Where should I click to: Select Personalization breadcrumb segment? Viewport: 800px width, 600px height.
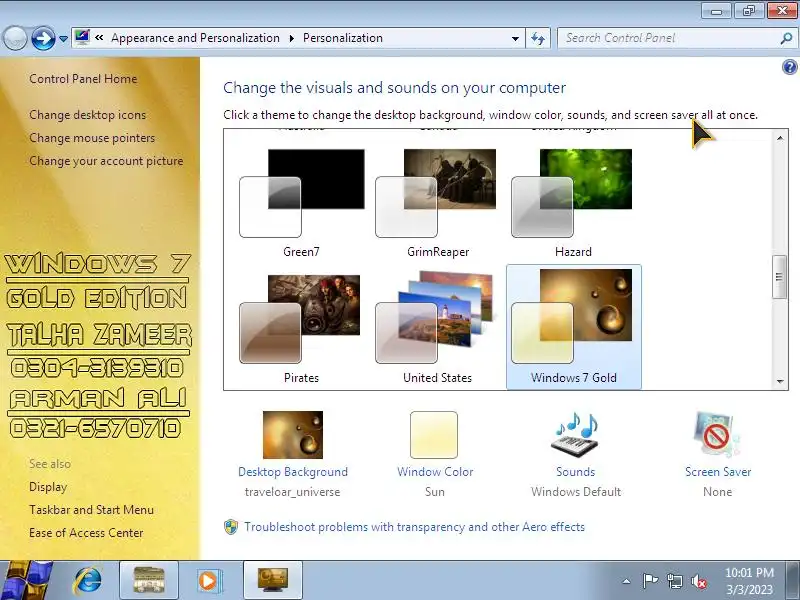point(343,38)
